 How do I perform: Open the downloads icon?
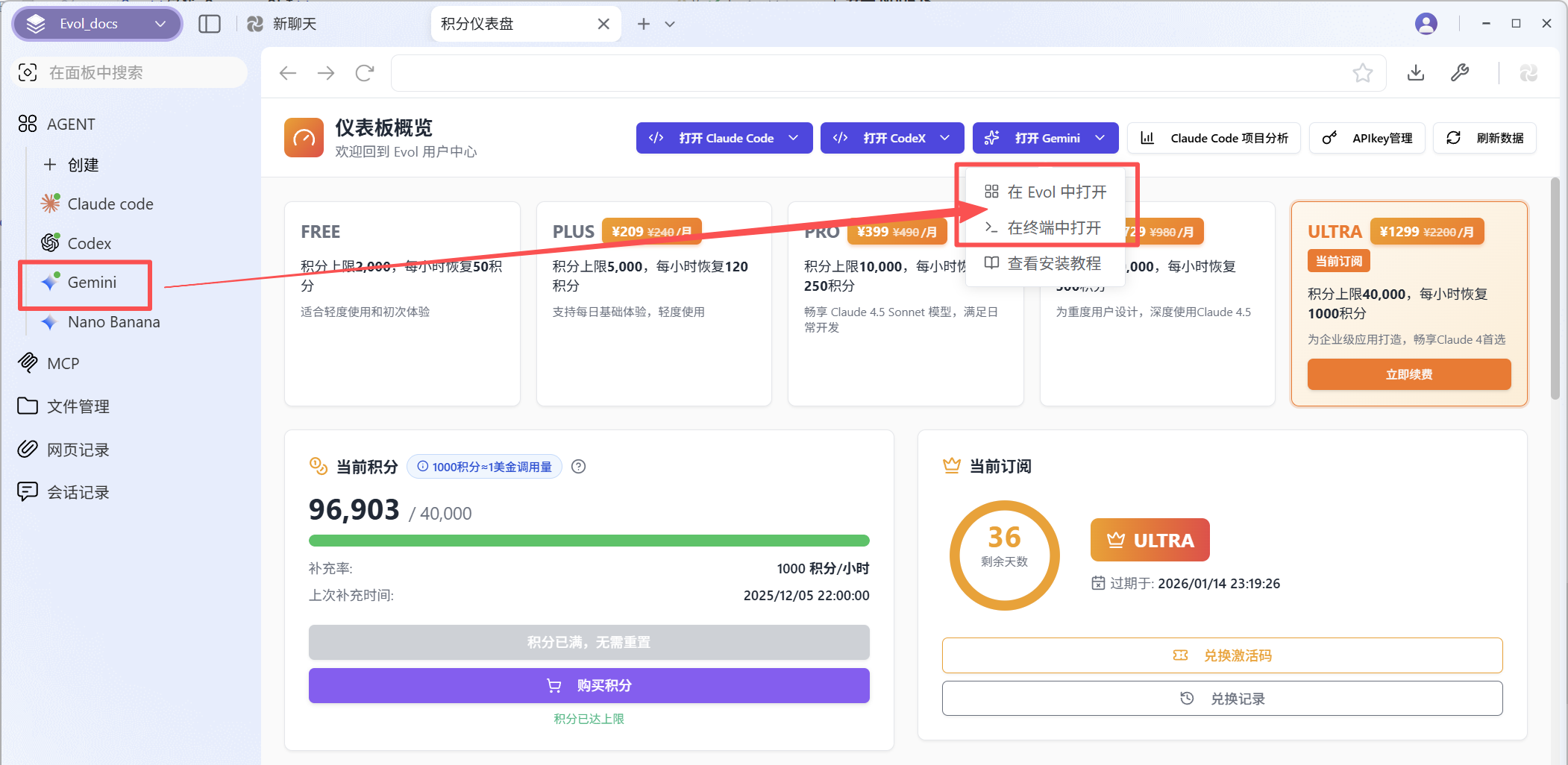coord(1415,73)
